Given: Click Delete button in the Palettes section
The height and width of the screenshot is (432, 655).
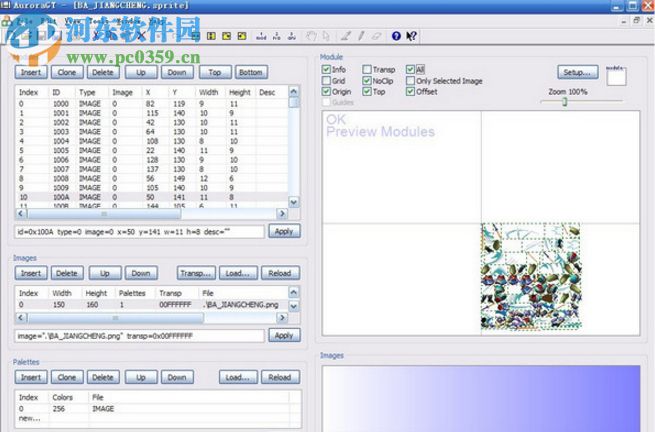Looking at the screenshot, I should [x=103, y=377].
